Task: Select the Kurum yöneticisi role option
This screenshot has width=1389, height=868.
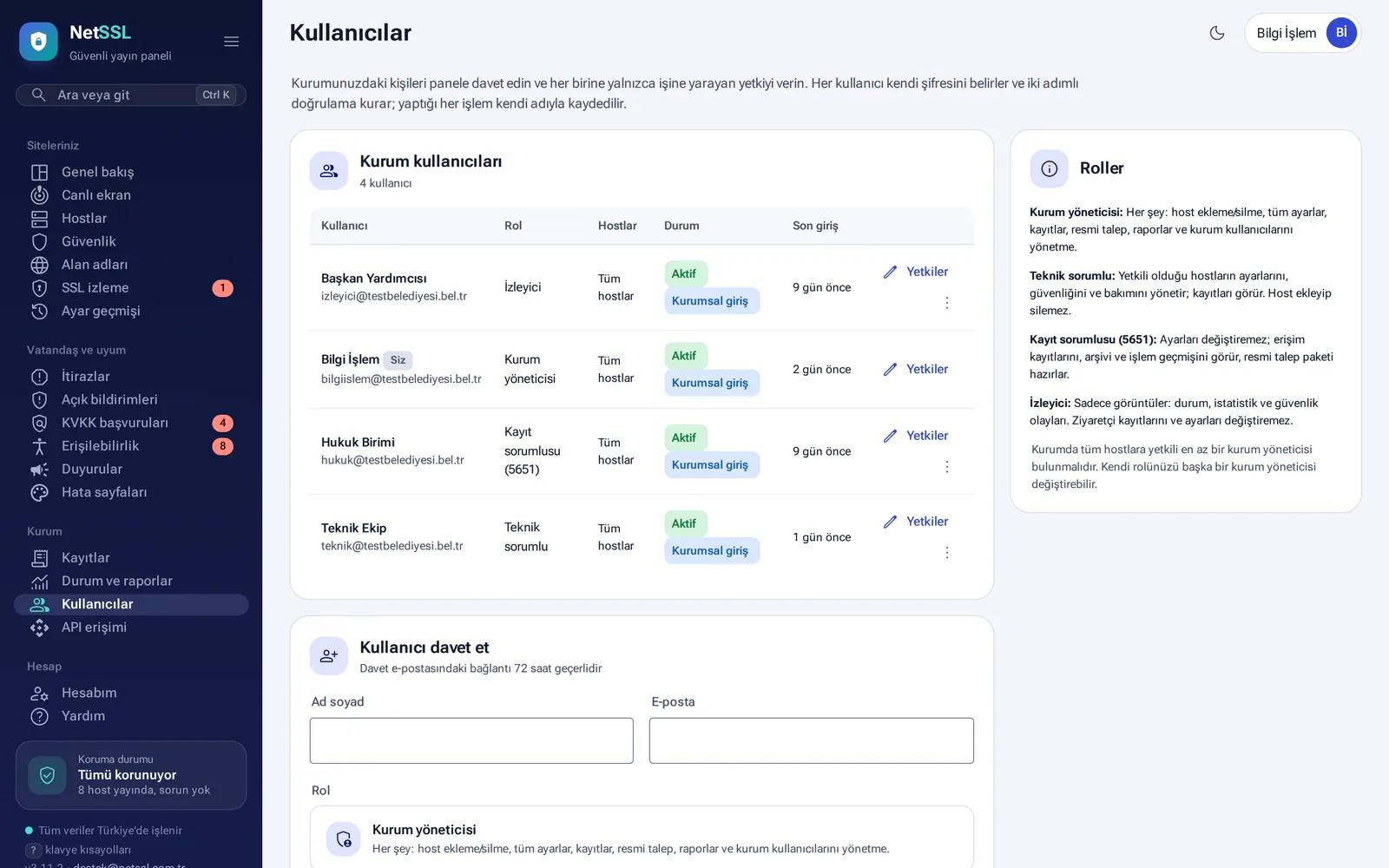Action: 642,838
